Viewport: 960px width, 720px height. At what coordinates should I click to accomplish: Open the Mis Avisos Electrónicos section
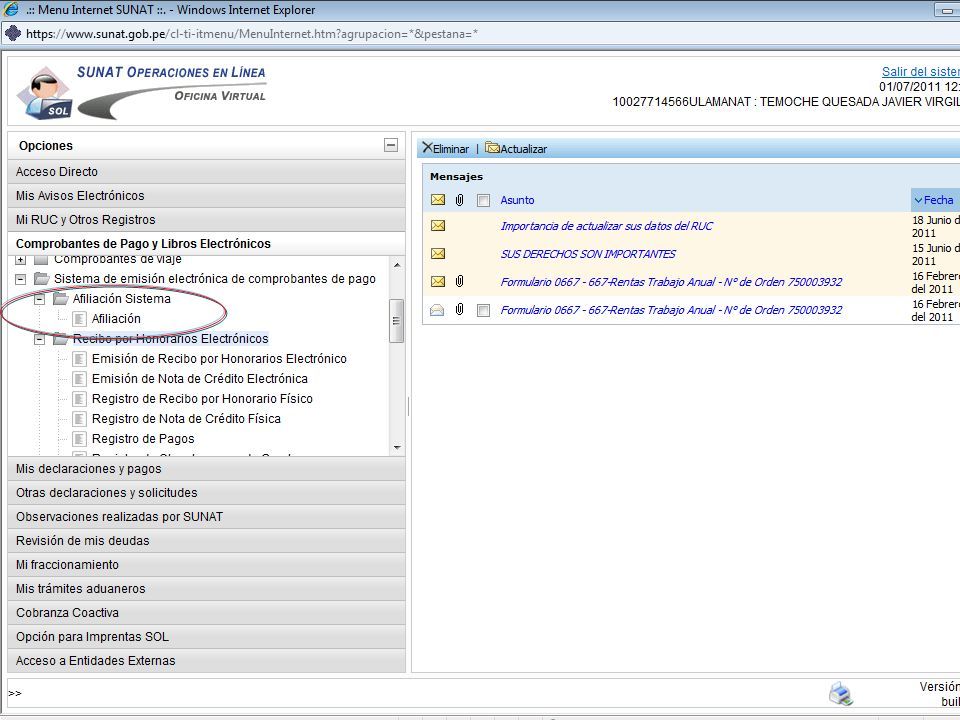tap(206, 196)
